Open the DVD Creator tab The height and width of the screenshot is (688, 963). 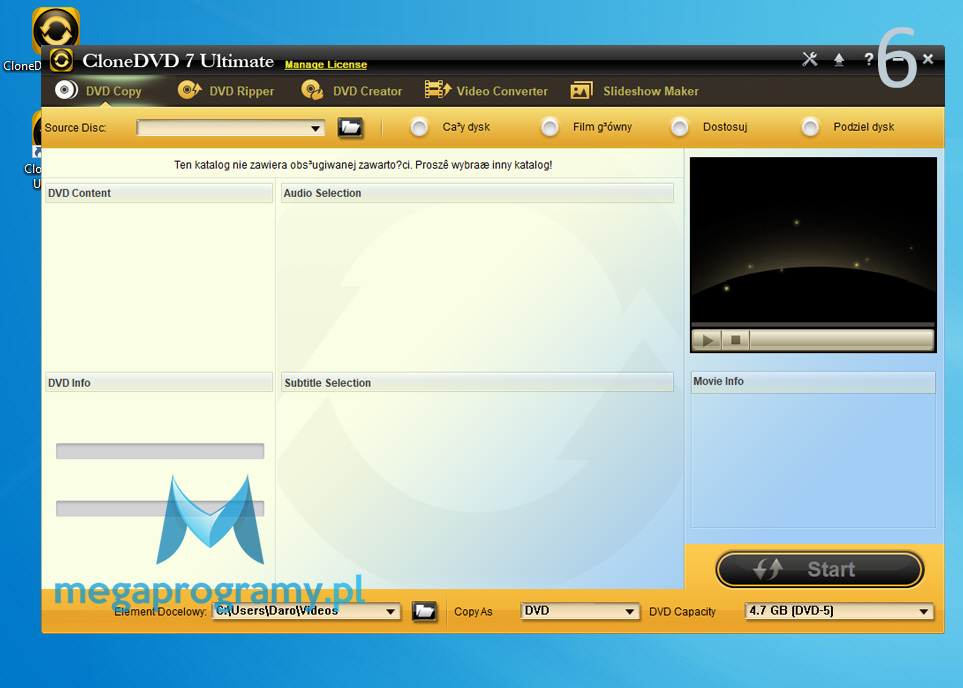pyautogui.click(x=351, y=91)
